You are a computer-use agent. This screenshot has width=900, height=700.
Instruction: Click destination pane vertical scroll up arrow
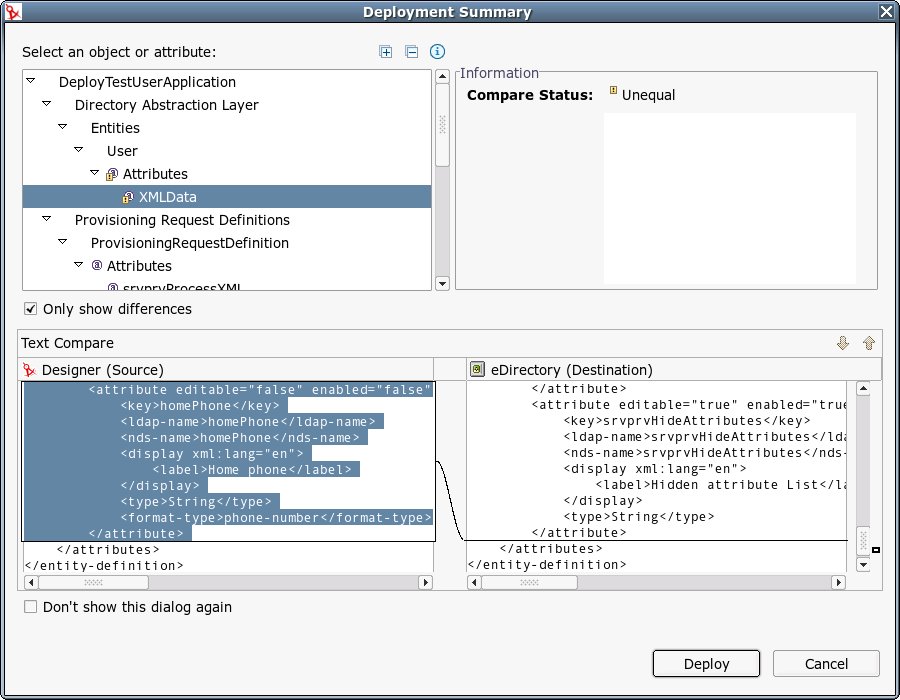pos(863,388)
